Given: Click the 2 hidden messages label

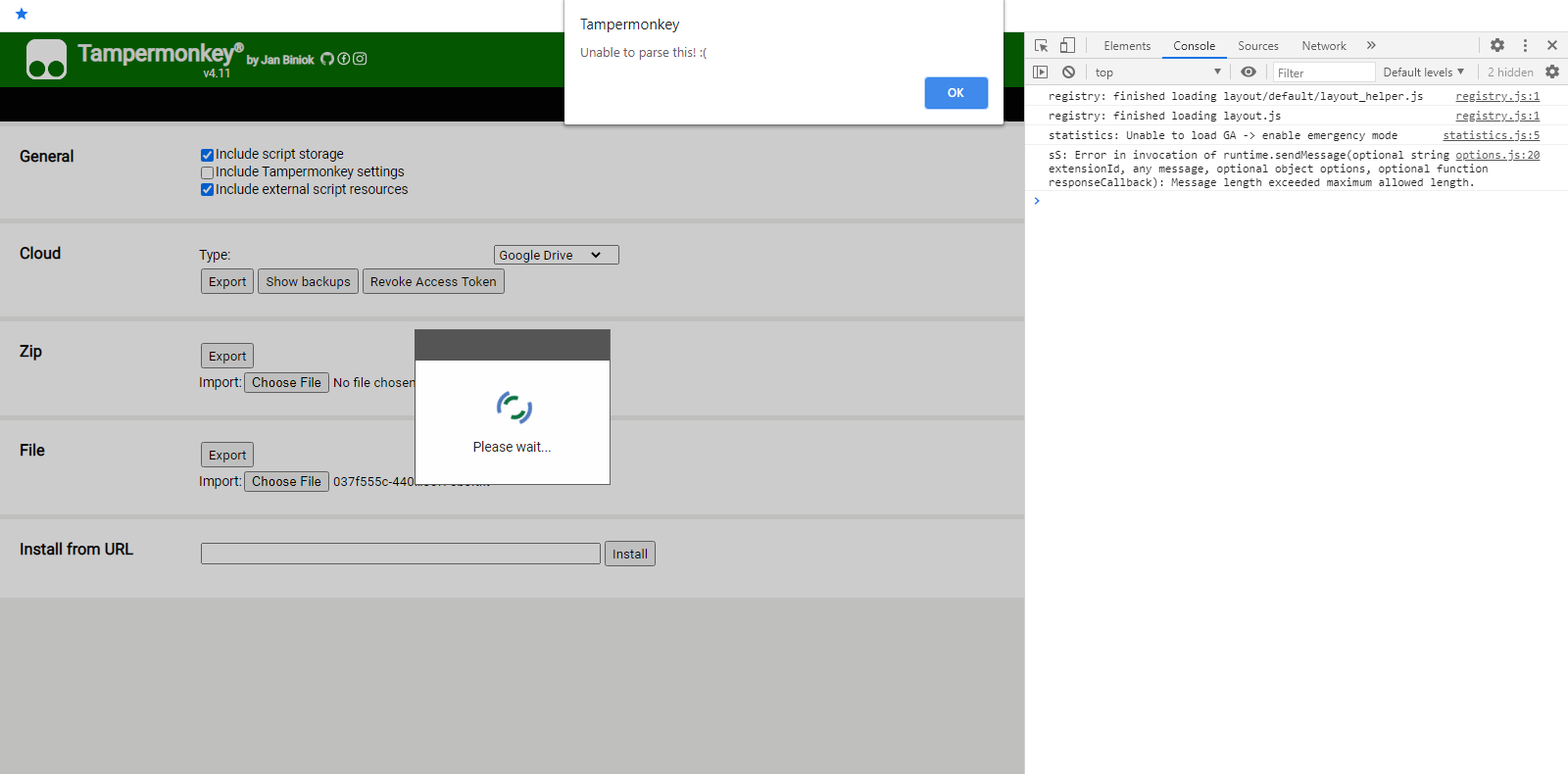Looking at the screenshot, I should (1510, 73).
